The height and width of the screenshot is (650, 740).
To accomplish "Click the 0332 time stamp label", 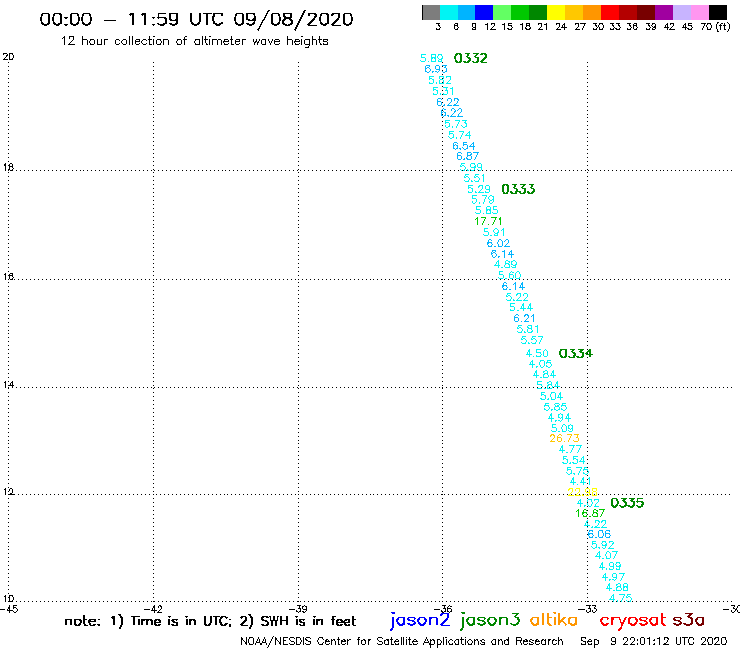I will [x=471, y=58].
